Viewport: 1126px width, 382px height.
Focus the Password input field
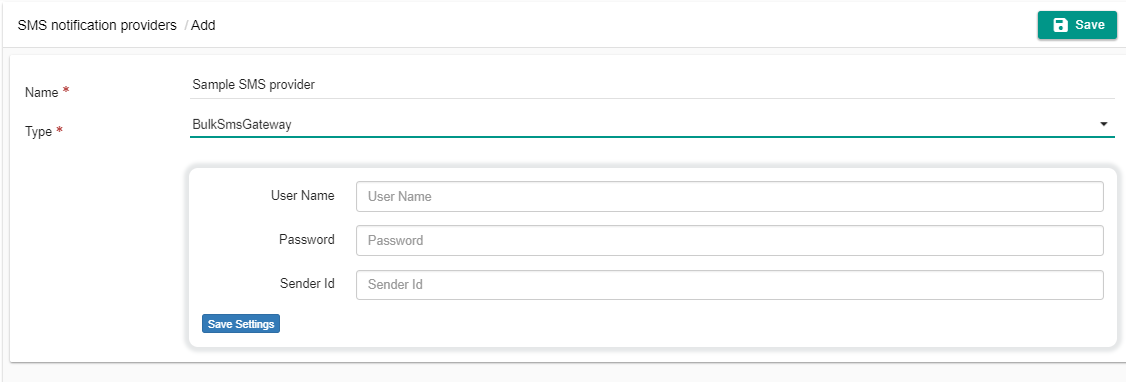pos(730,241)
